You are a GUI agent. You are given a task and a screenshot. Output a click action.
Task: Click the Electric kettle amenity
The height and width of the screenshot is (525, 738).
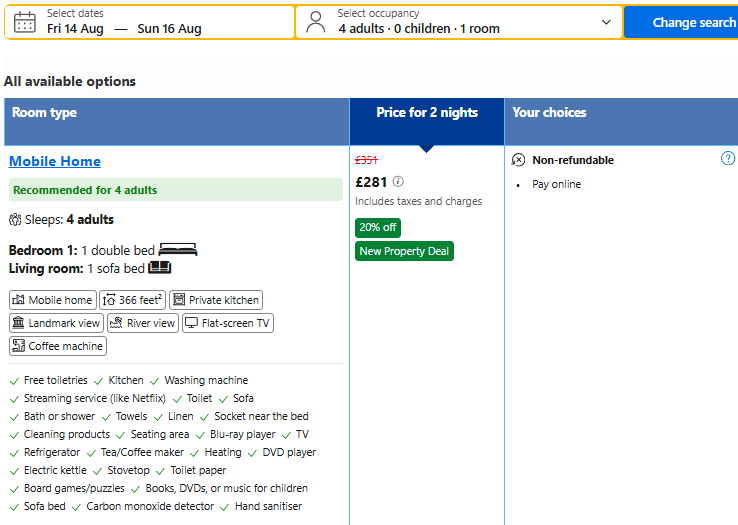[55, 470]
